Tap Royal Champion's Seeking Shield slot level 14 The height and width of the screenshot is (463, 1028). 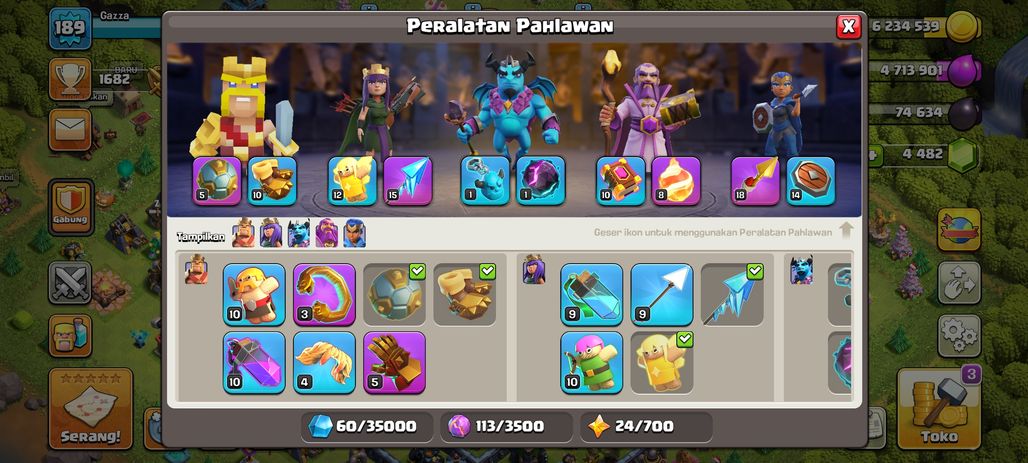pyautogui.click(x=810, y=180)
